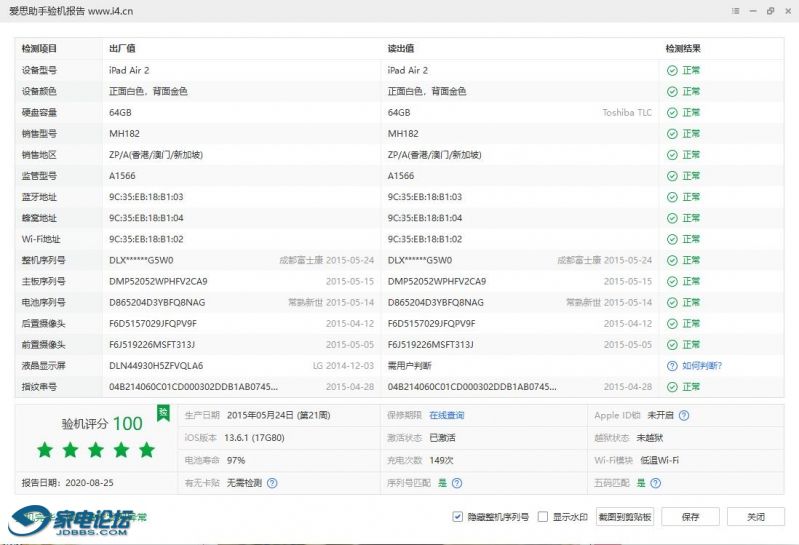Click the 出厂值 column header
This screenshot has width=799, height=545.
[x=122, y=49]
